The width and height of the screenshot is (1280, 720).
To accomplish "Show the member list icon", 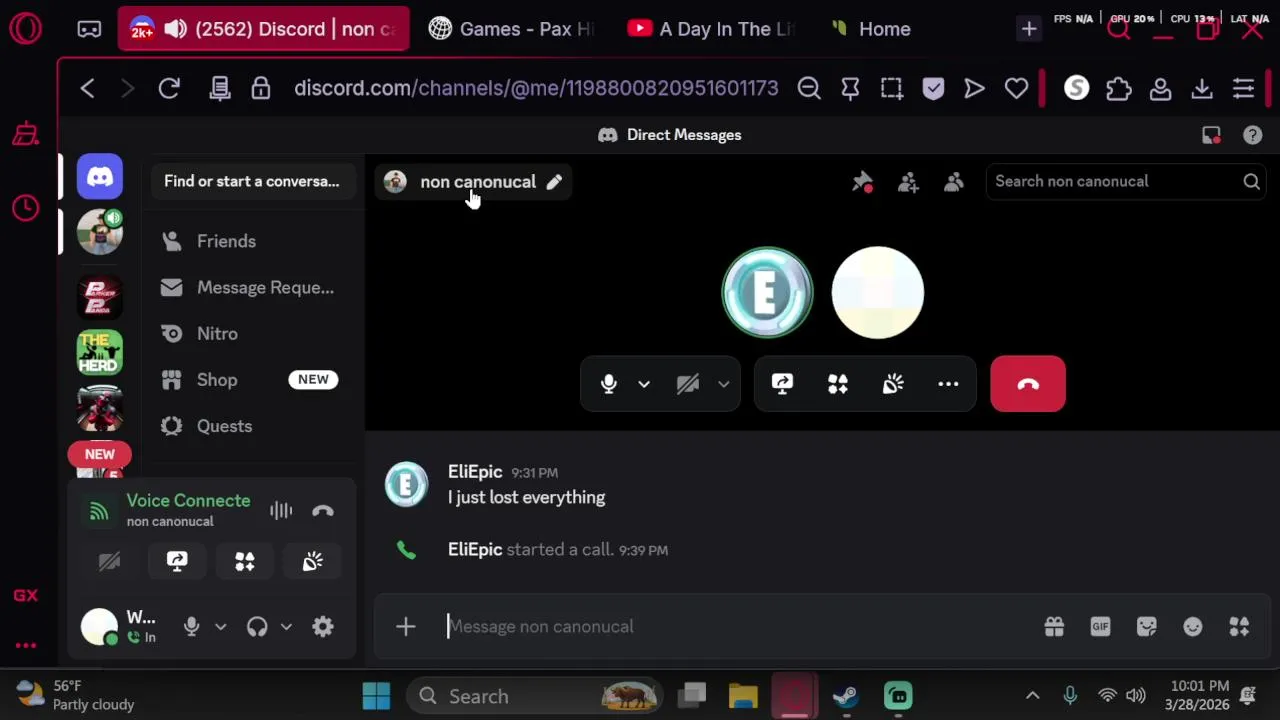I will (954, 182).
